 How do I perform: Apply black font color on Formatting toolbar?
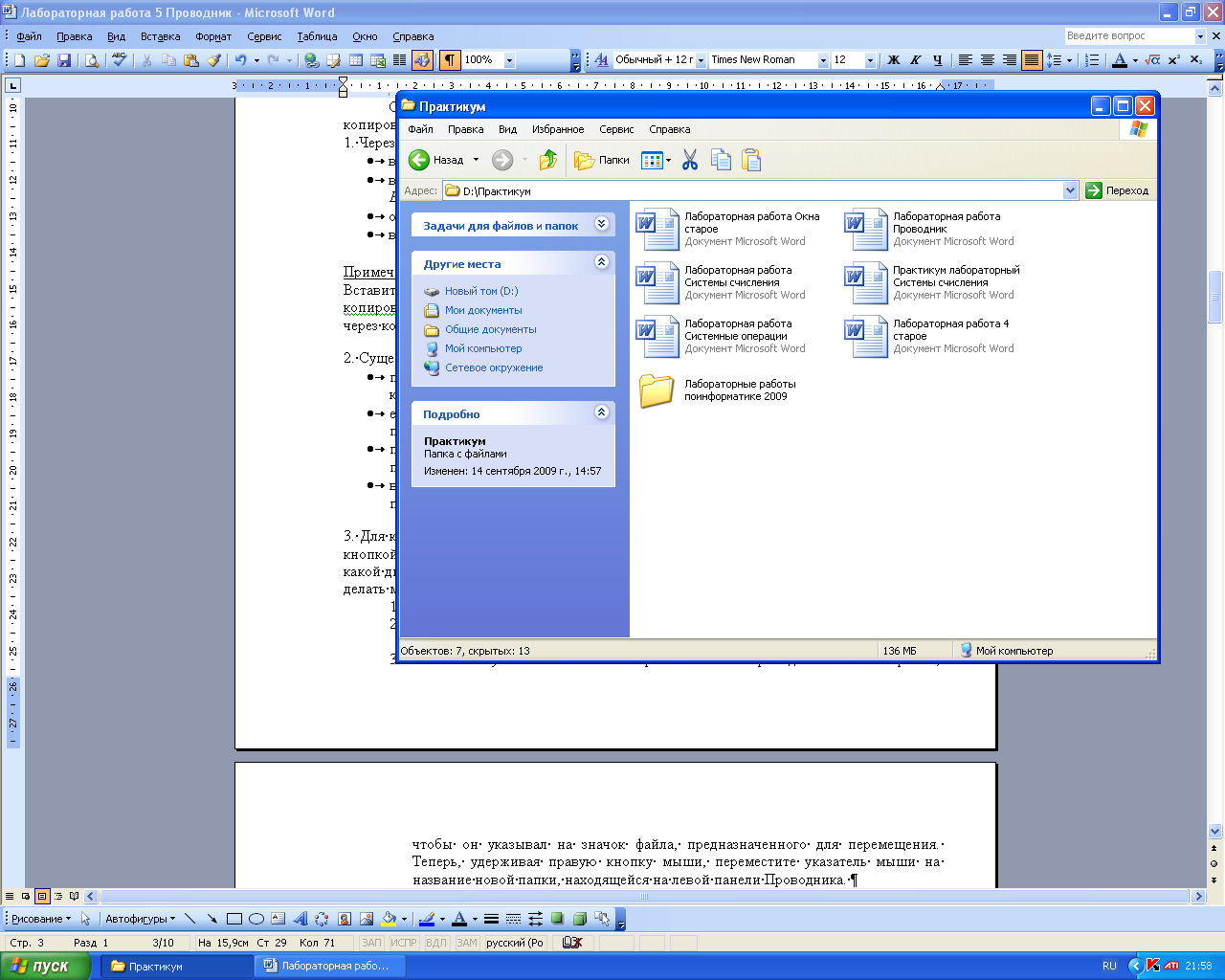(1119, 60)
